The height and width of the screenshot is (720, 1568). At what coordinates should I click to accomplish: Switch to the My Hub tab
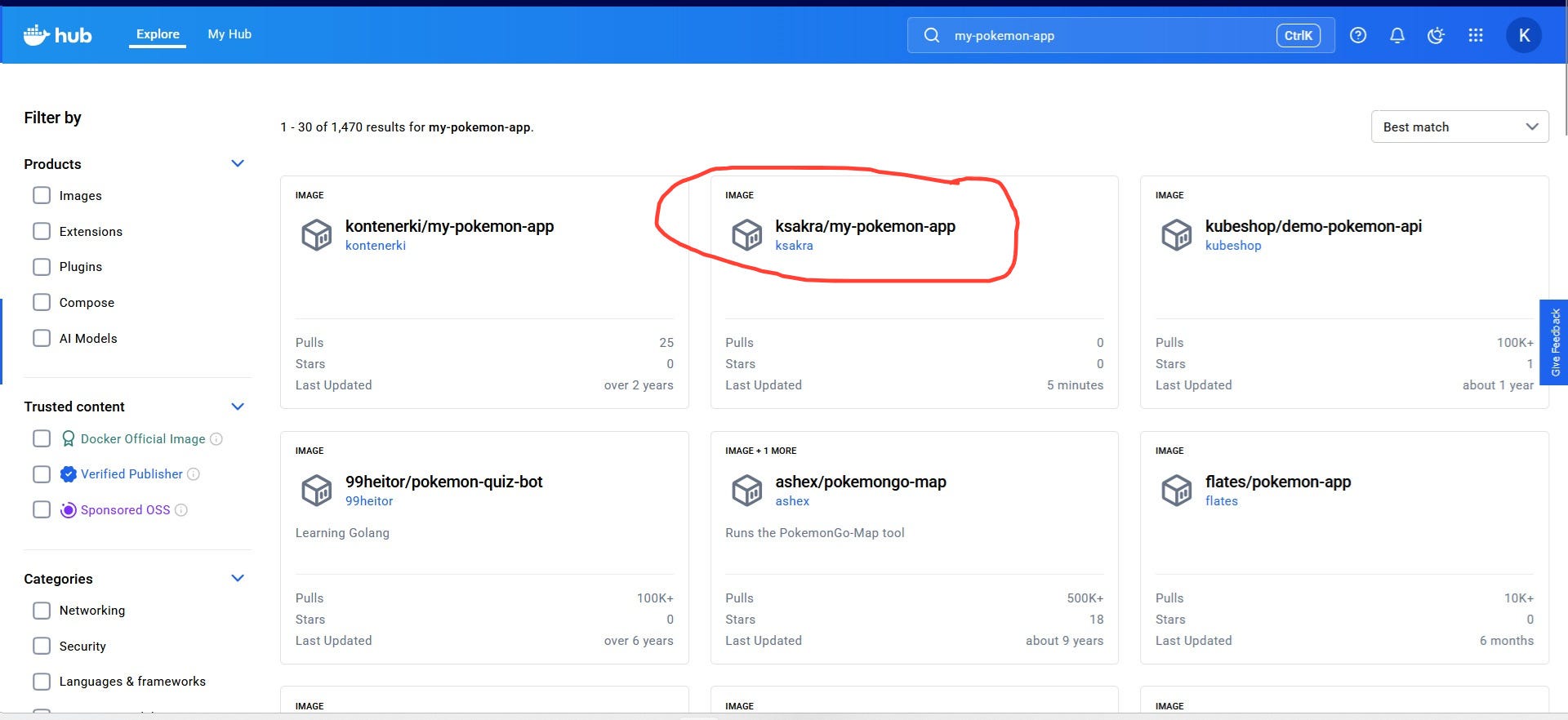tap(229, 34)
